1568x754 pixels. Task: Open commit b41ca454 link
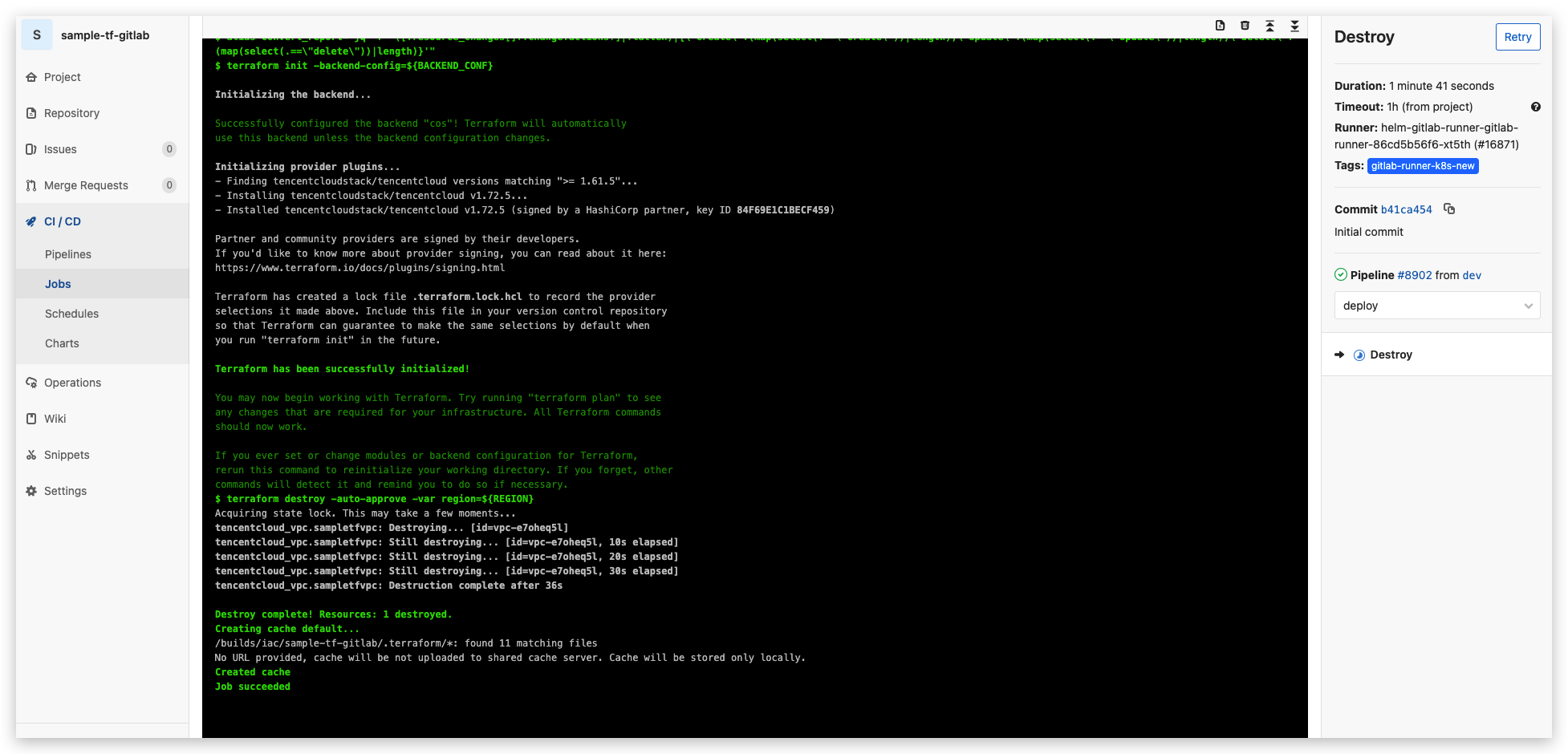pos(1406,209)
